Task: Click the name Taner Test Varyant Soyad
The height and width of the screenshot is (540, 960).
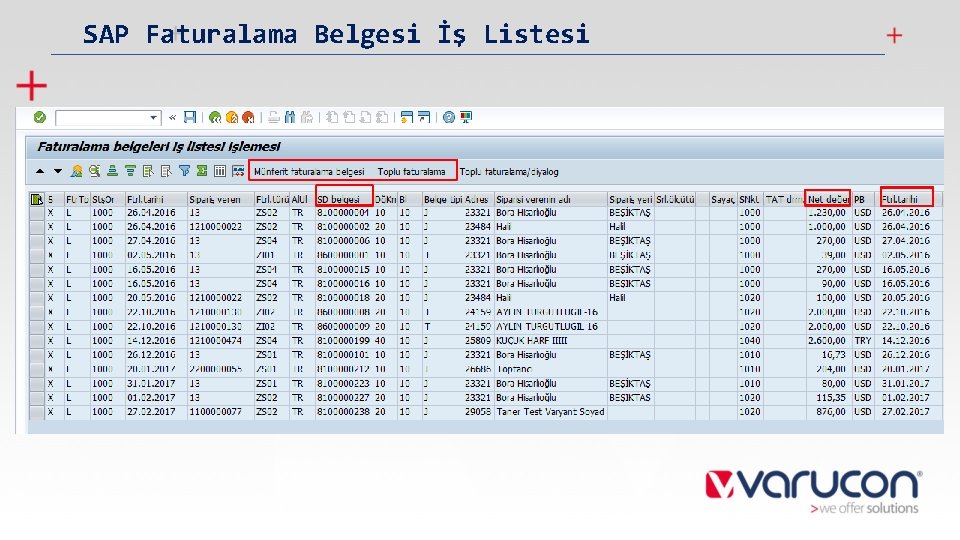Action: pos(550,411)
